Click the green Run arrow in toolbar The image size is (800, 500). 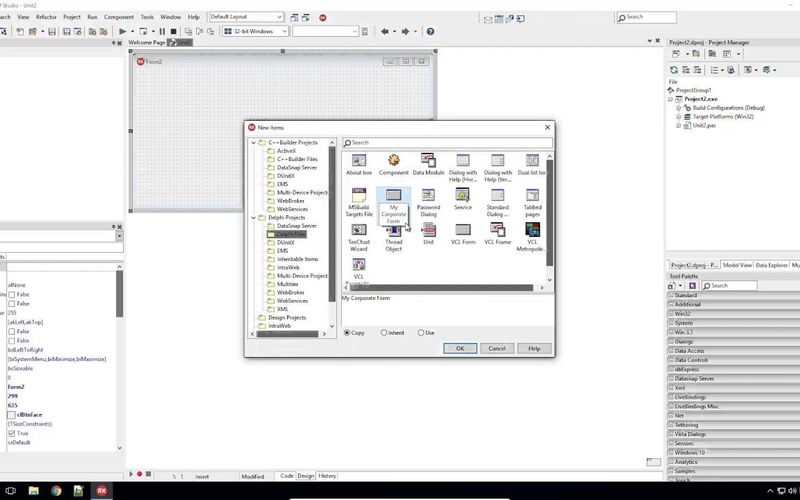[122, 32]
